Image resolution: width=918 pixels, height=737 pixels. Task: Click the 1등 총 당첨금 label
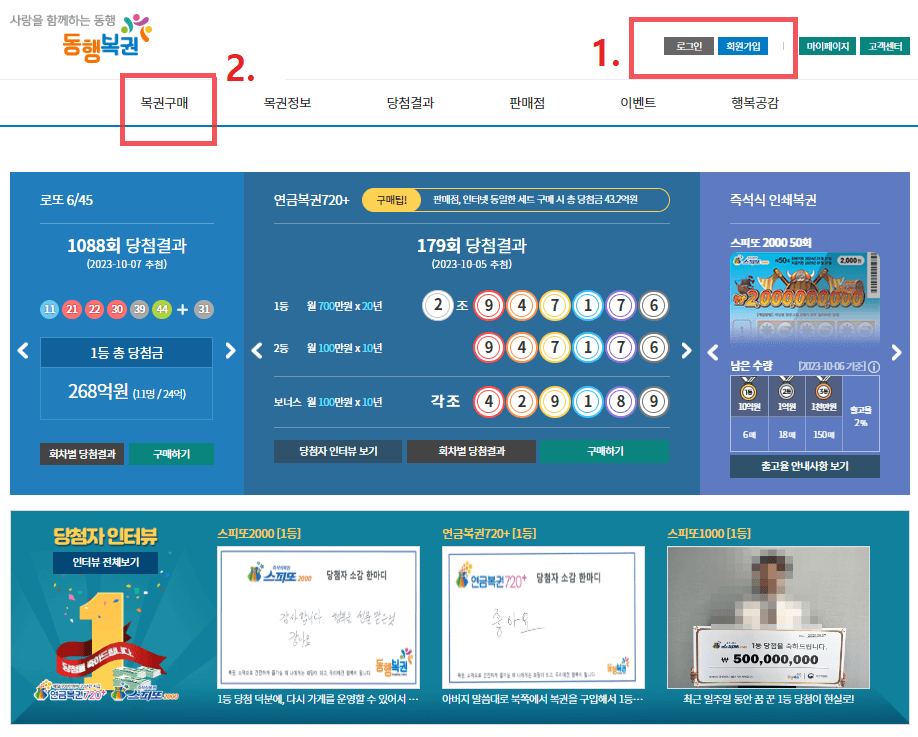pos(126,352)
